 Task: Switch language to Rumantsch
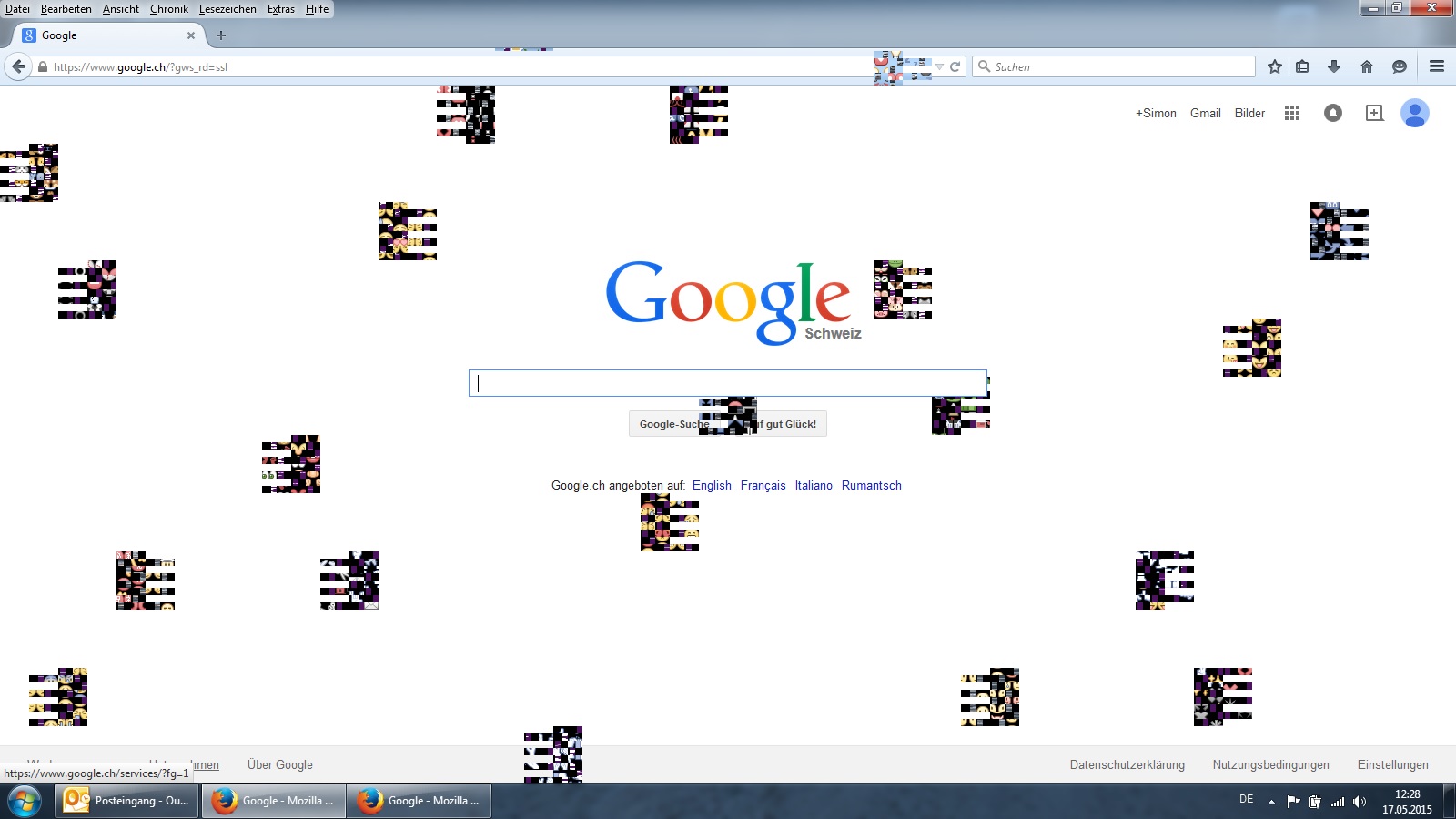click(x=872, y=485)
